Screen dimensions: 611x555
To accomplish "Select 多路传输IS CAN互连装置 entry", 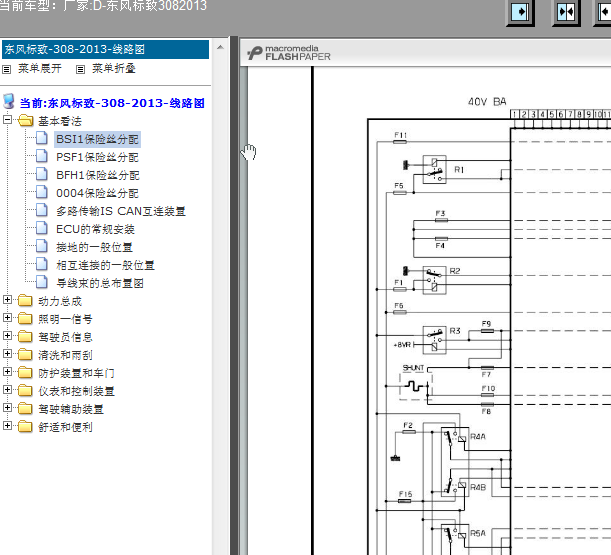I will click(120, 211).
